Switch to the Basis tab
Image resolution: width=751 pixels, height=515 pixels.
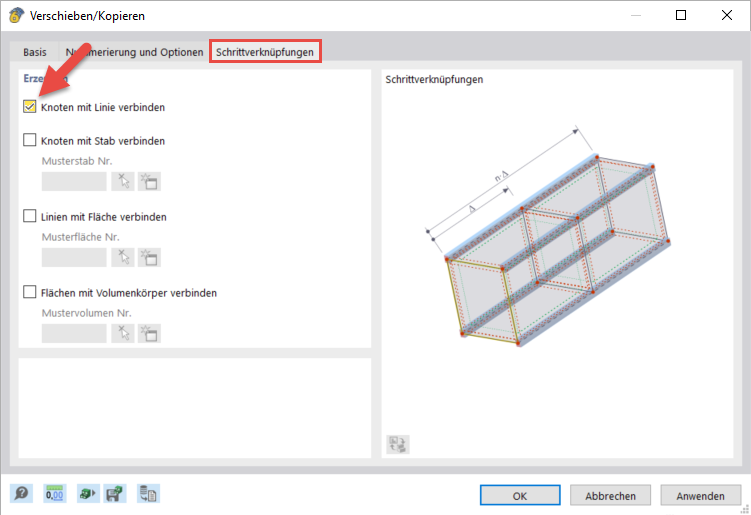click(34, 52)
